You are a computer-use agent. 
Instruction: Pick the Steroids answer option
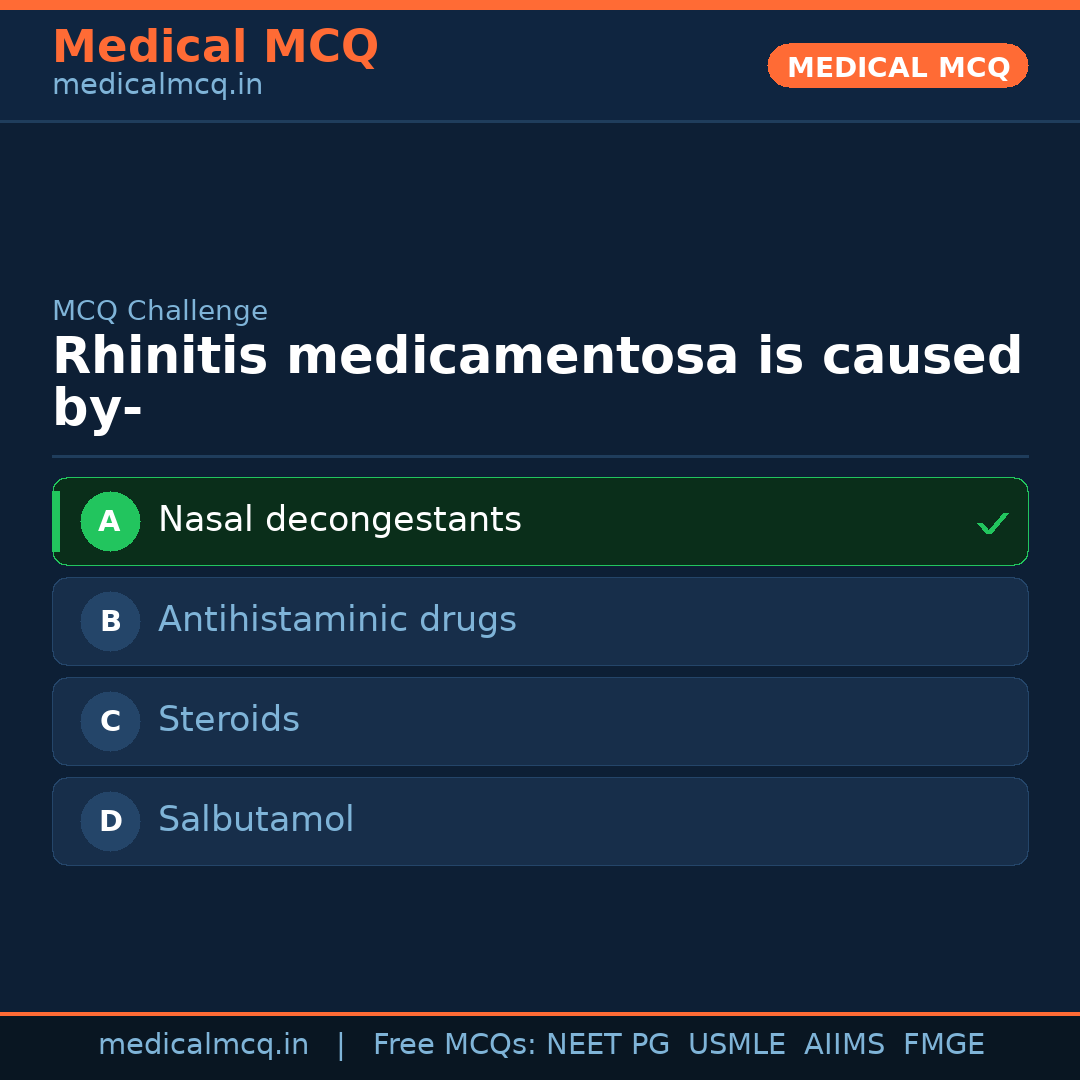click(x=229, y=720)
